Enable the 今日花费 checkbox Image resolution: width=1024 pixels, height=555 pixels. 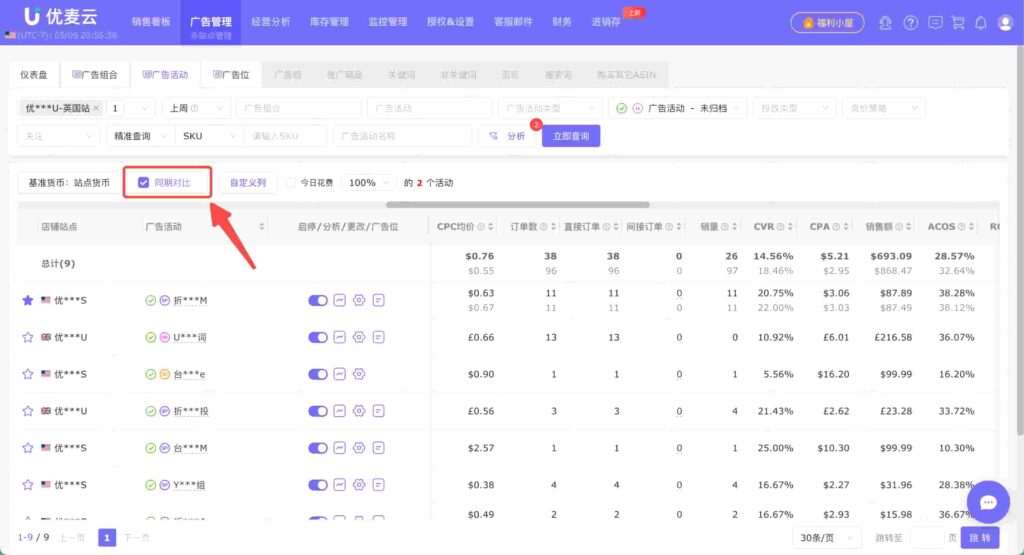[291, 183]
